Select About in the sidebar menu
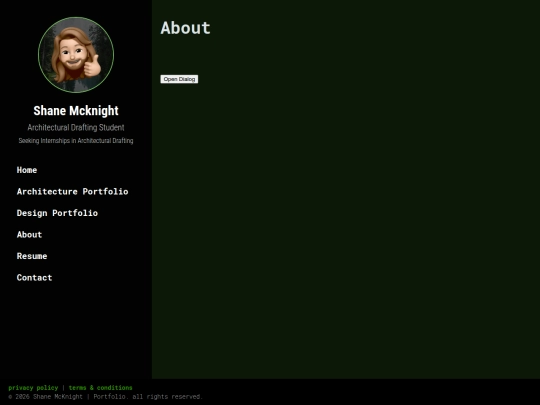540x405 pixels. pyautogui.click(x=29, y=235)
